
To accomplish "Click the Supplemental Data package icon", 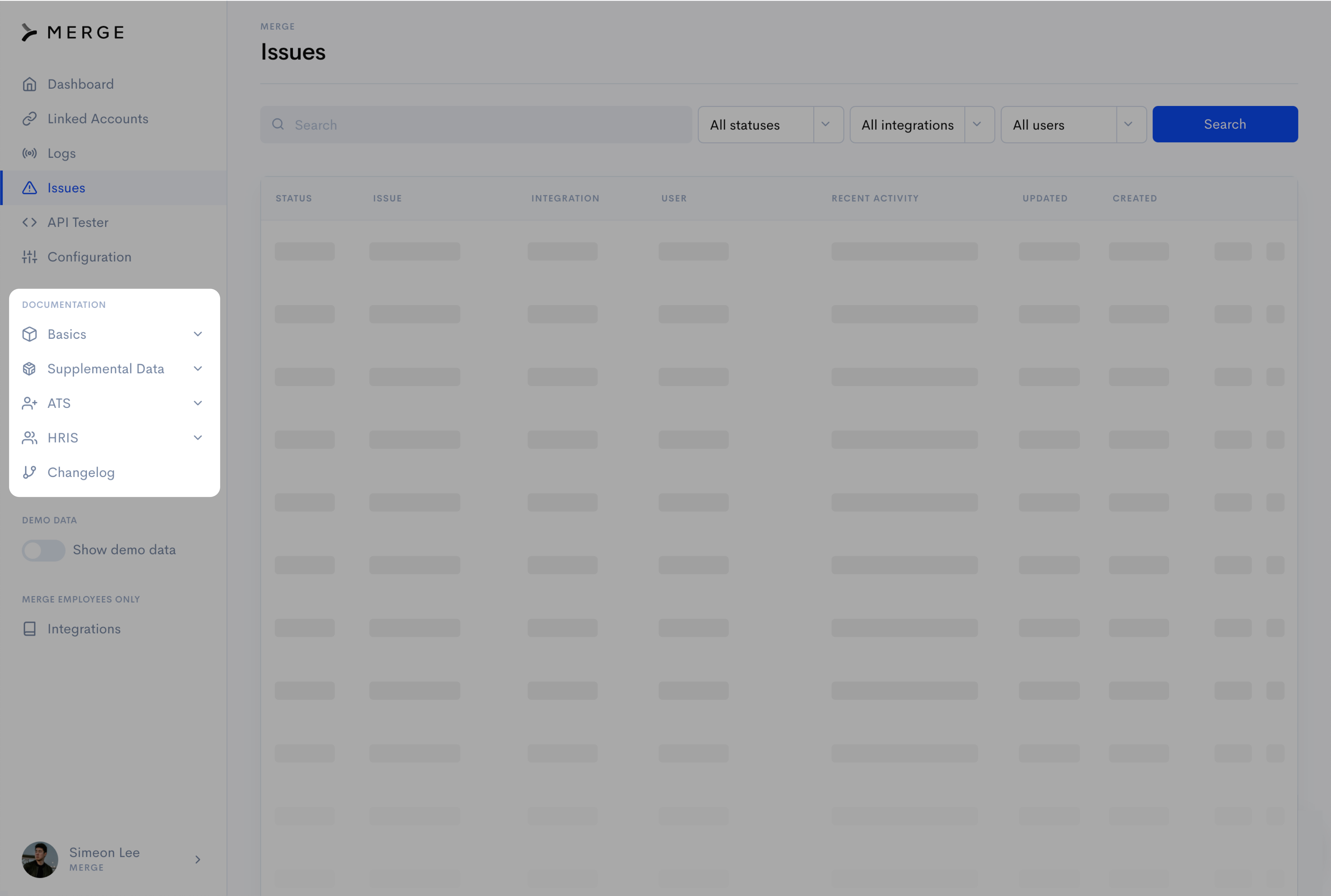I will (30, 368).
